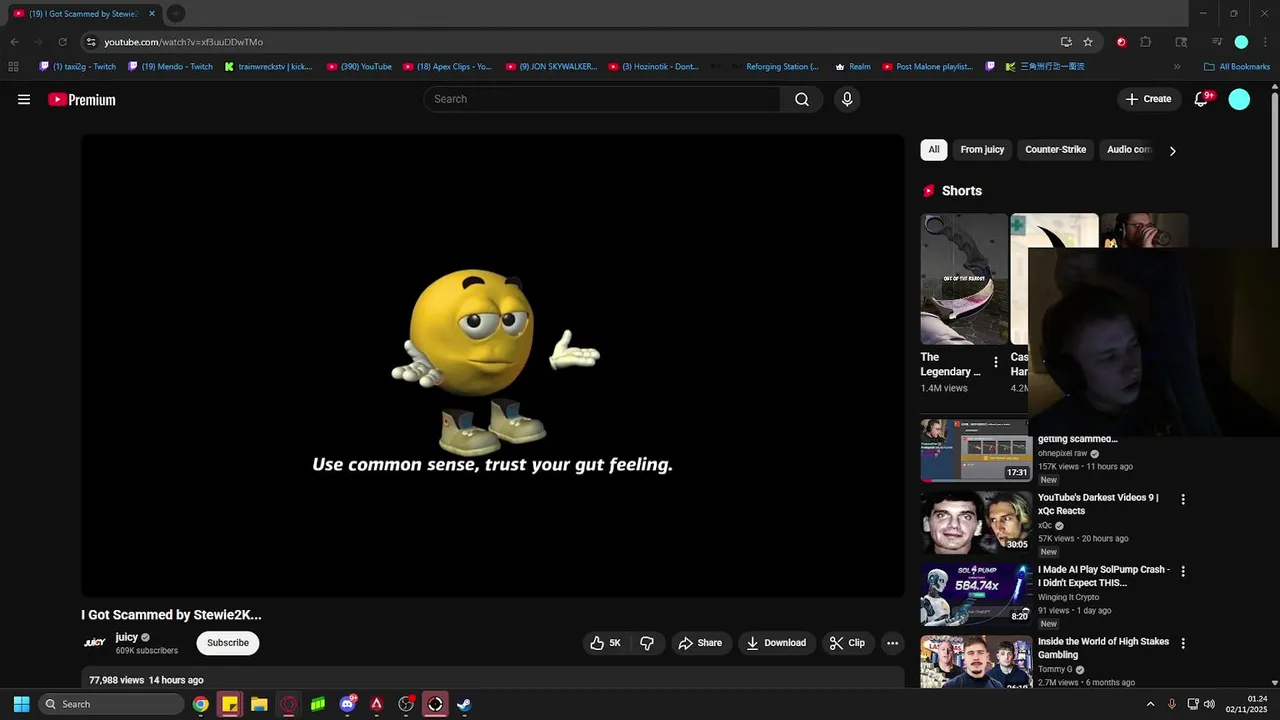Click into YouTube search field
1280x720 pixels.
pyautogui.click(x=602, y=99)
